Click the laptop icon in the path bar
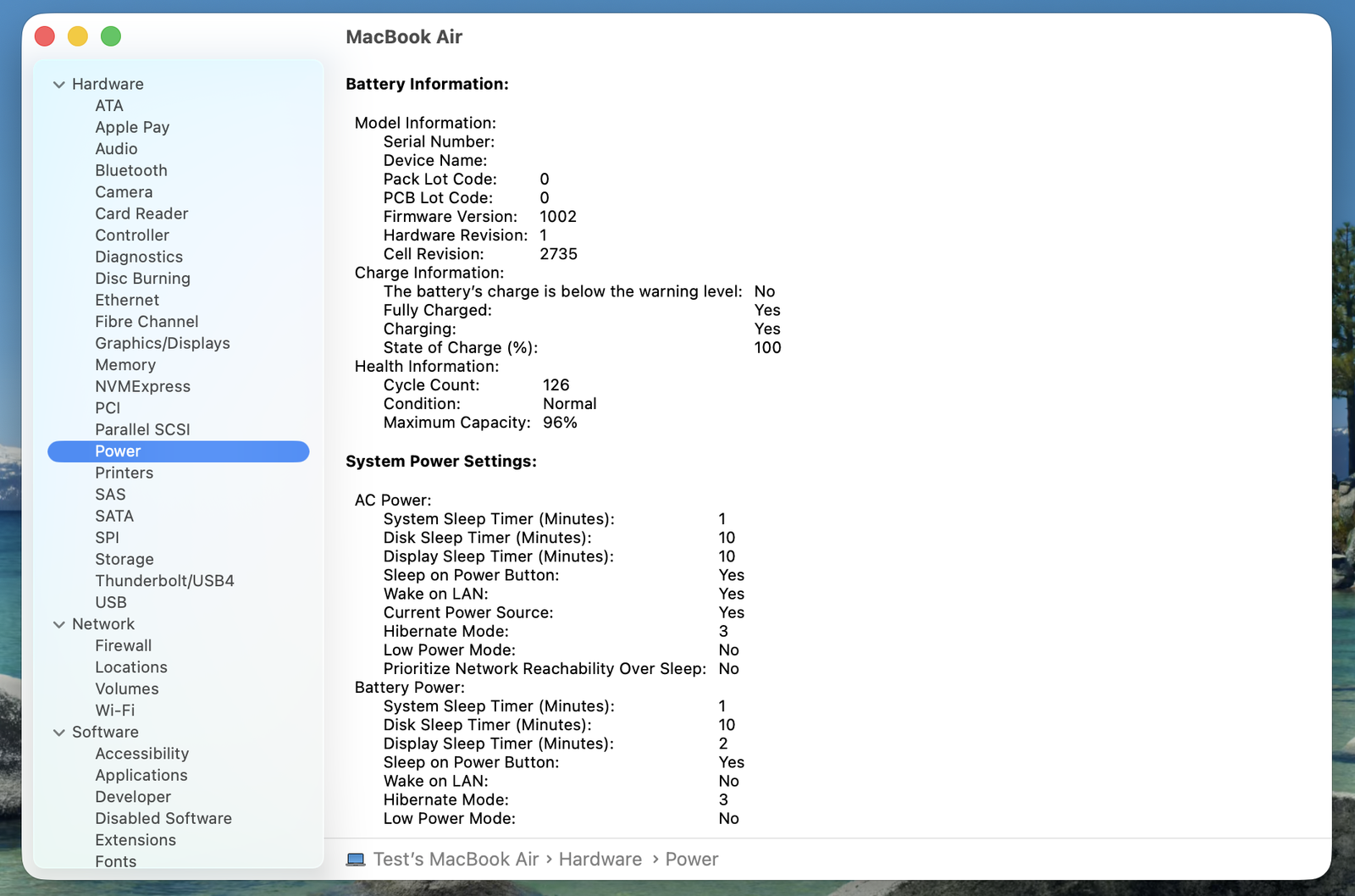Screen dimensions: 1355x896 point(356,860)
